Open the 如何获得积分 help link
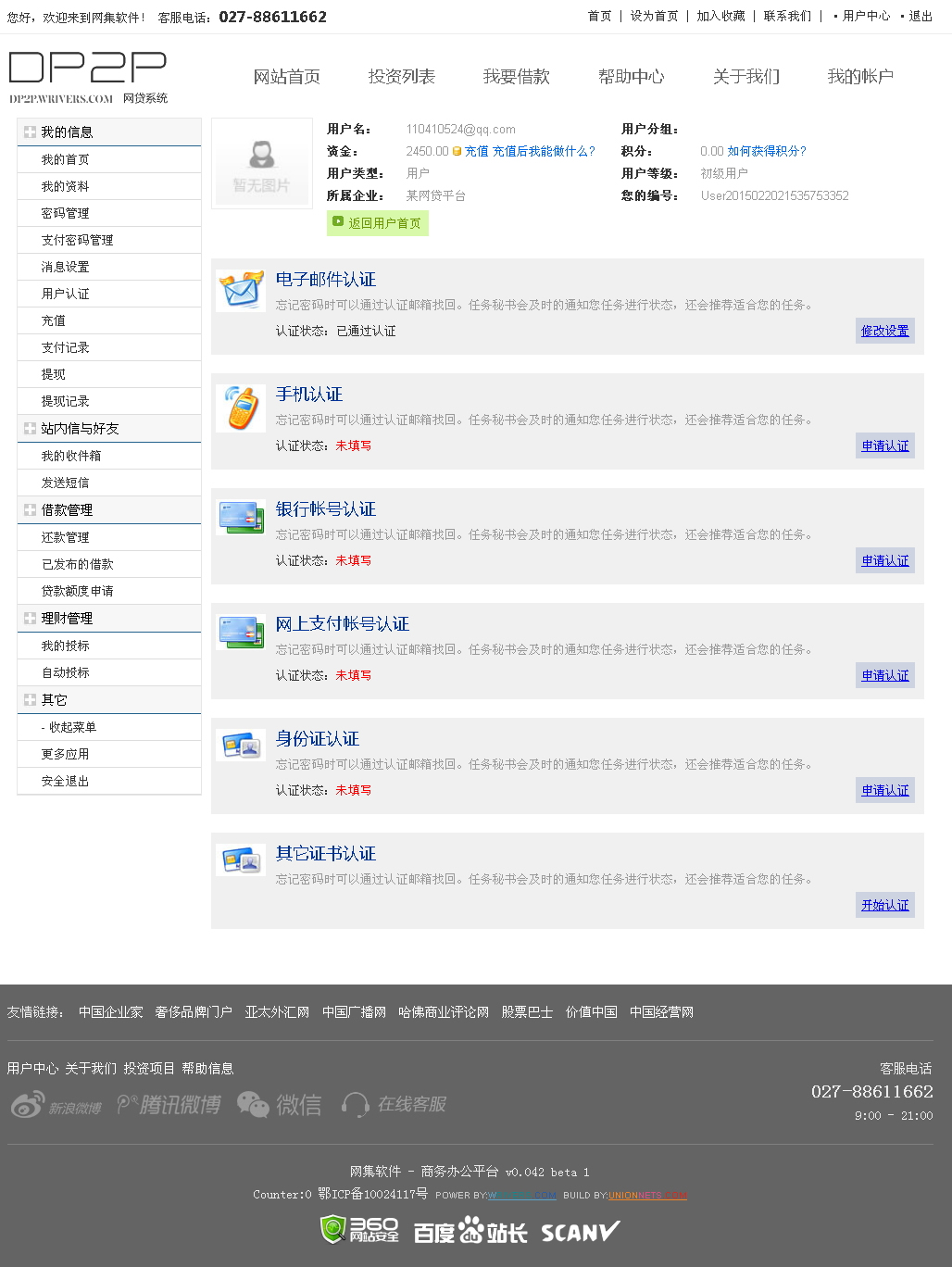952x1267 pixels. [766, 151]
